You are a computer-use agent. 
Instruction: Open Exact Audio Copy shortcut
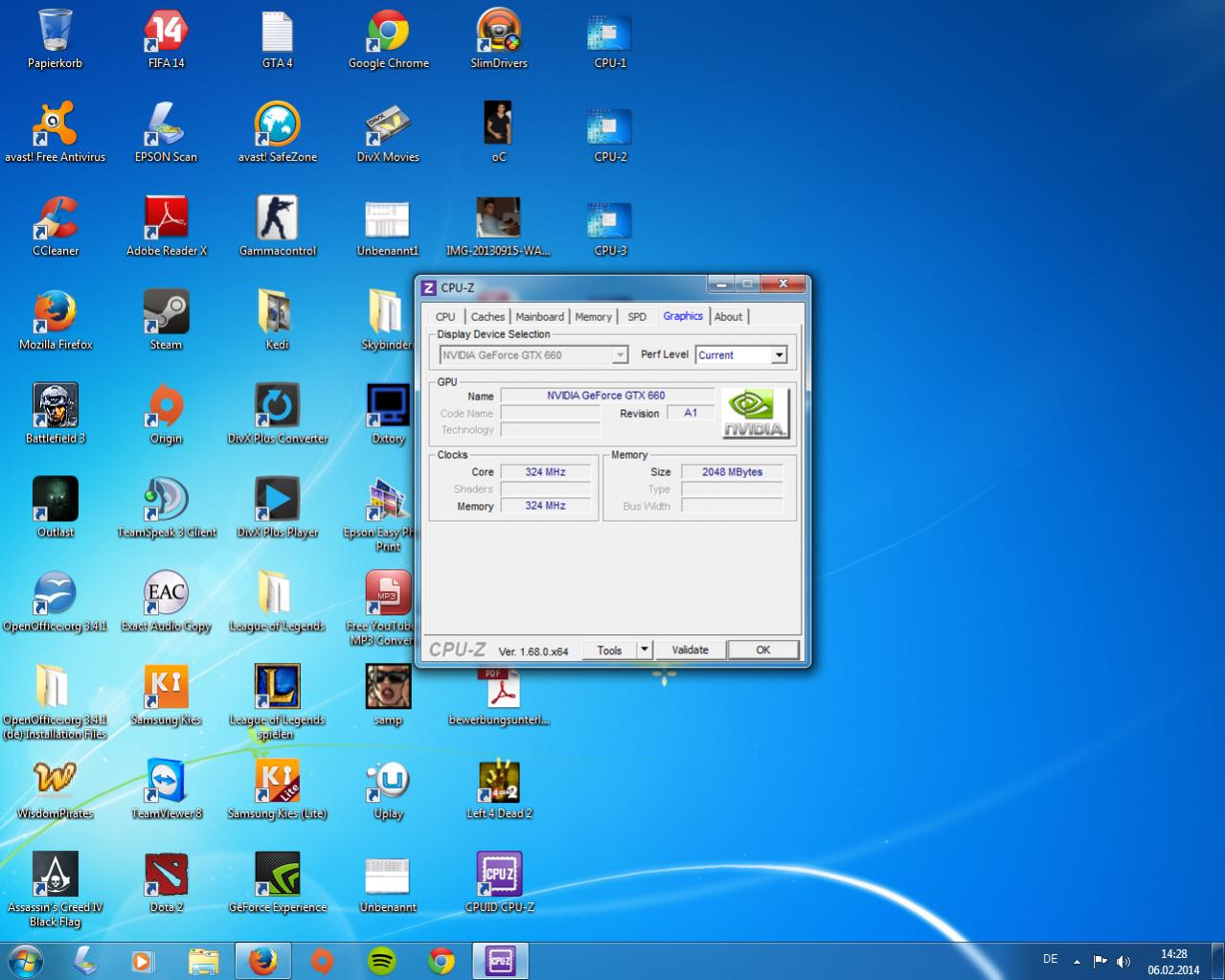[x=166, y=603]
